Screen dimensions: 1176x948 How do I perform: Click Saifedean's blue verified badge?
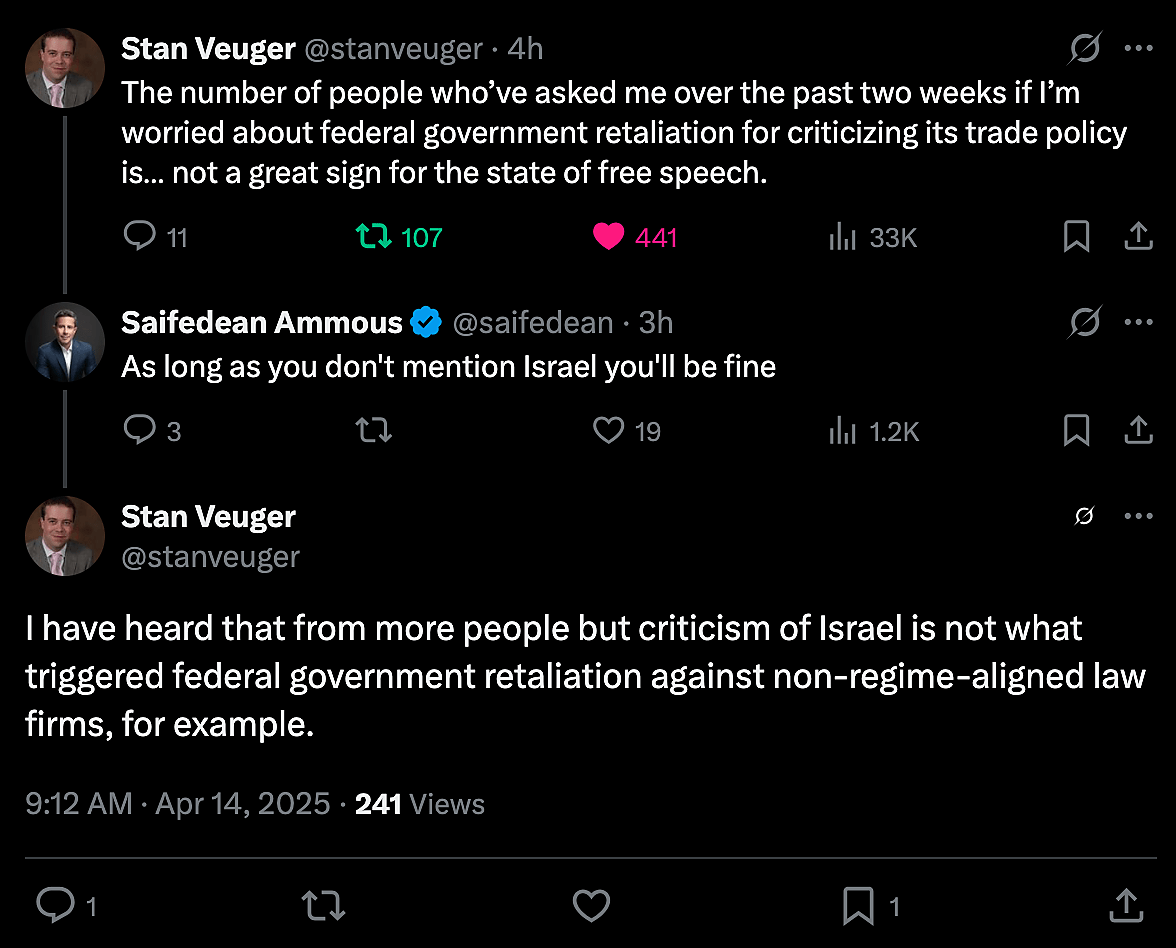pos(426,322)
